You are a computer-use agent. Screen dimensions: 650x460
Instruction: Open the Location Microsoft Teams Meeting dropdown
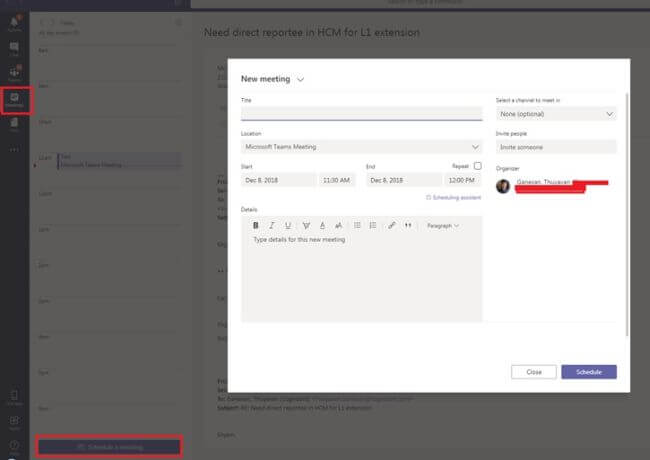pos(361,147)
